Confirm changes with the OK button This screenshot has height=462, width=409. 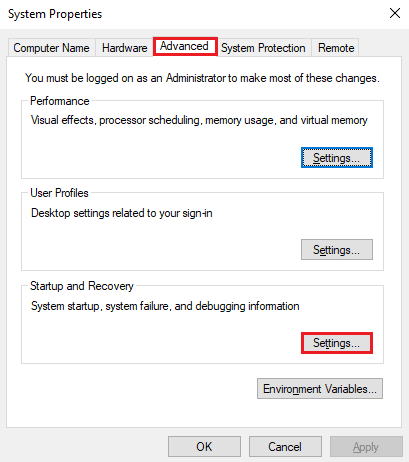click(204, 446)
